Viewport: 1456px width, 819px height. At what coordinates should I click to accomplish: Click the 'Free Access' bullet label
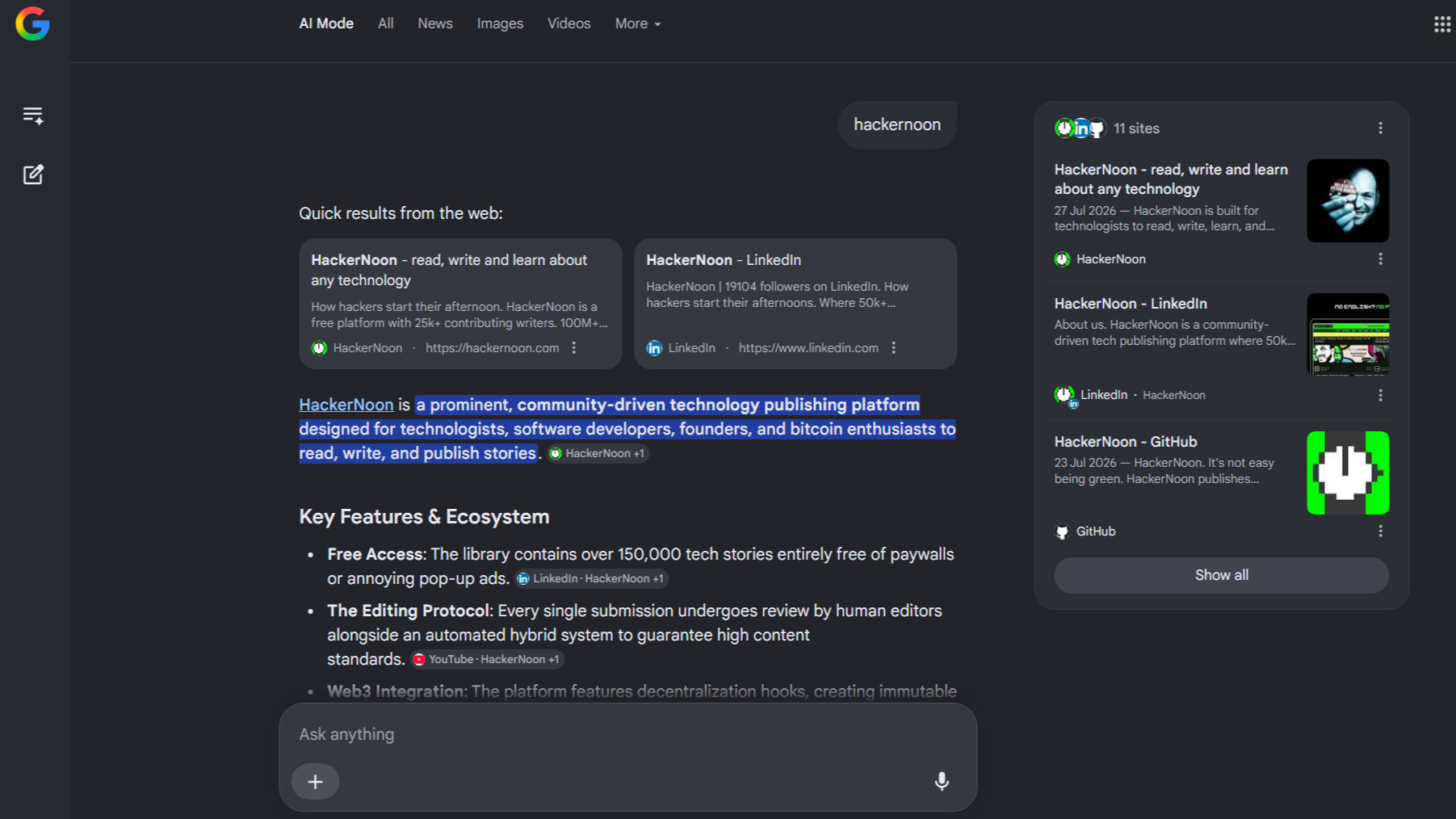tap(376, 554)
